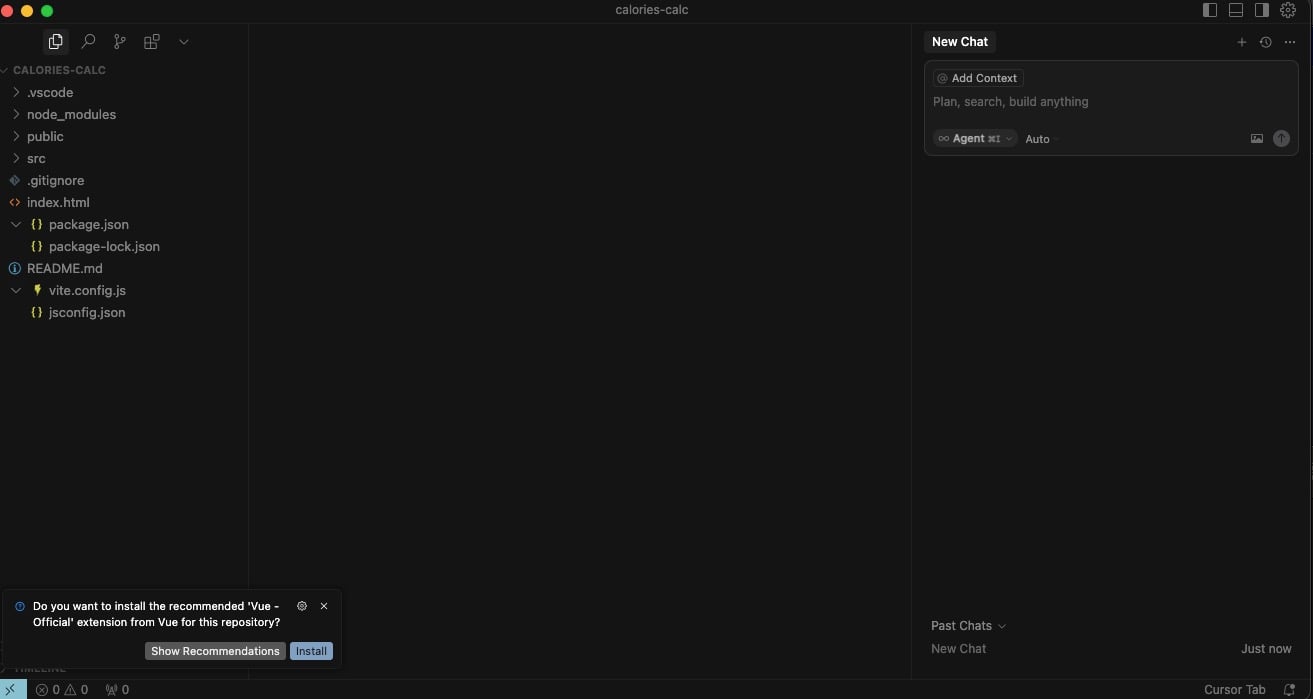Open the Explorer view icon

(x=55, y=42)
